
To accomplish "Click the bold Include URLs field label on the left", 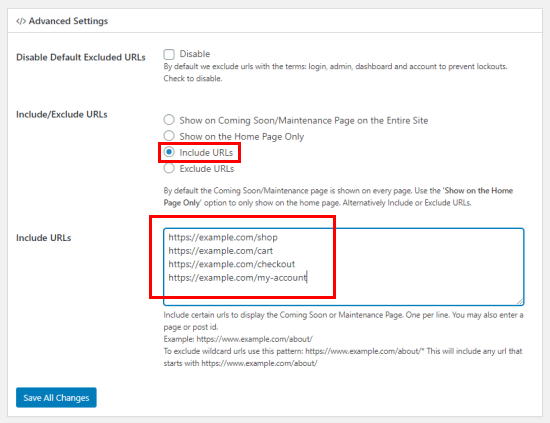I will 43,238.
